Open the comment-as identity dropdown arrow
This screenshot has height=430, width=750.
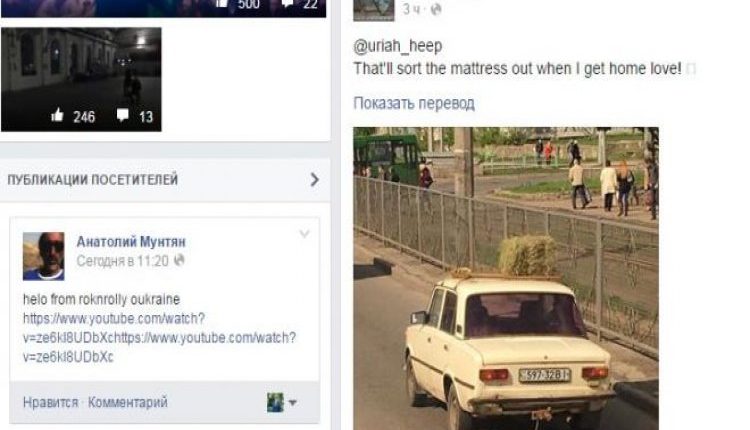[293, 403]
